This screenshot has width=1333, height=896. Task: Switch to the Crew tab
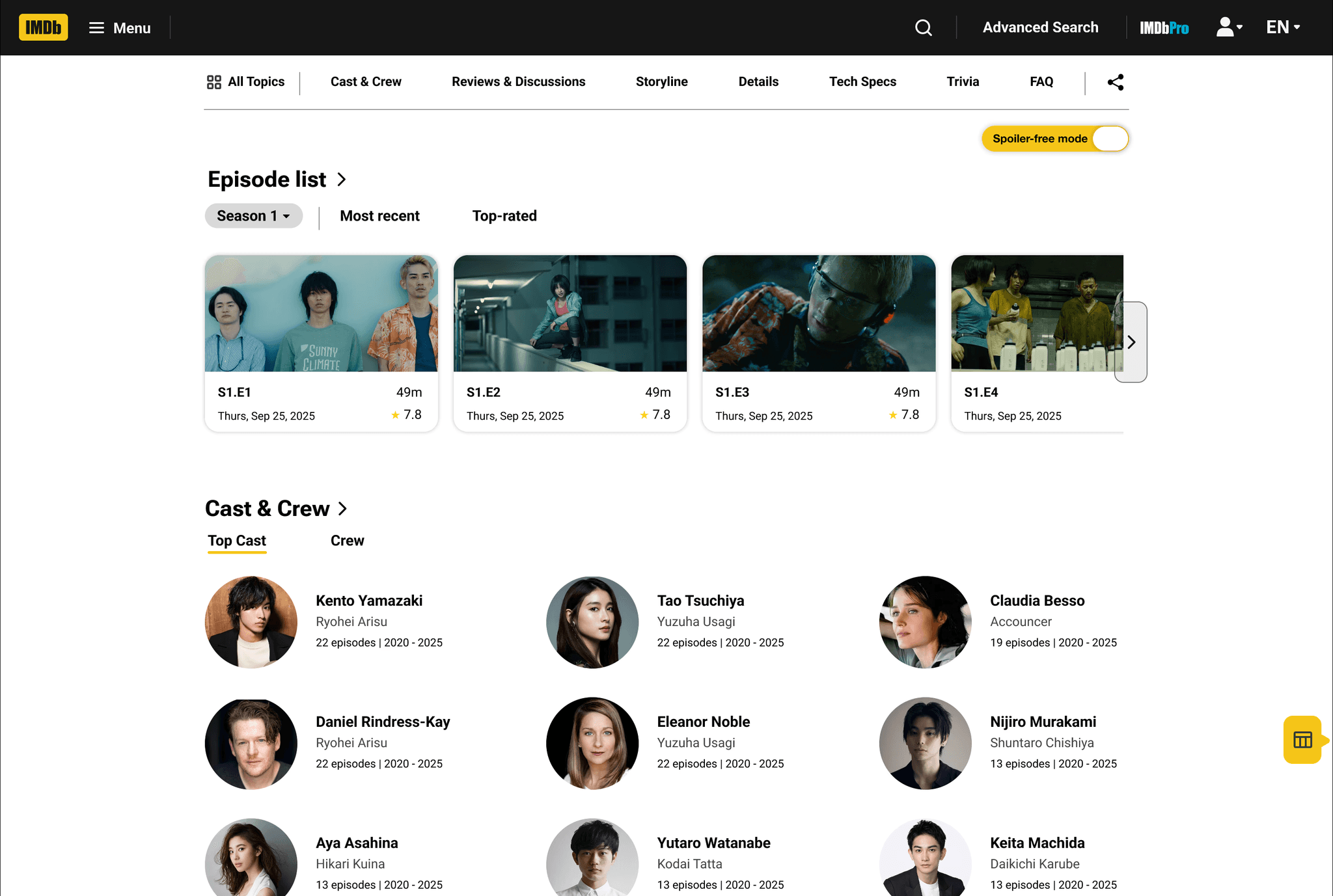click(347, 541)
